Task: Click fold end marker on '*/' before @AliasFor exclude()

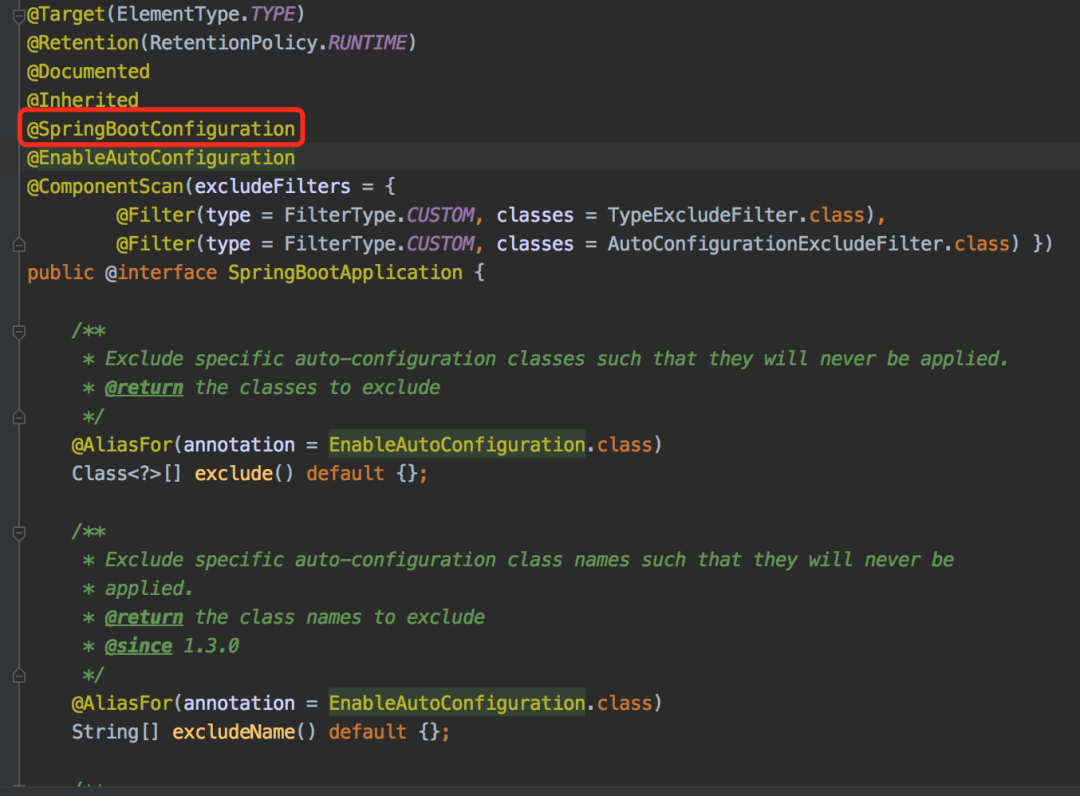Action: tap(19, 417)
